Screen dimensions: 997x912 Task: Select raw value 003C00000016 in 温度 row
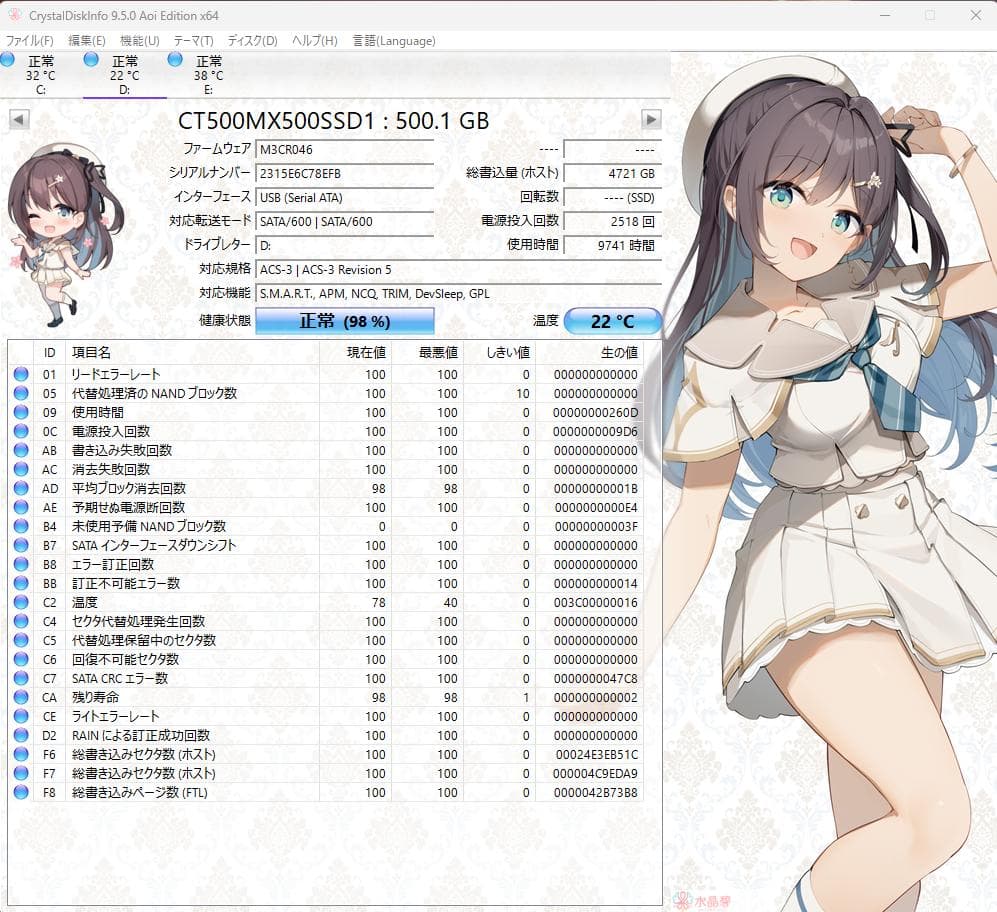[596, 602]
